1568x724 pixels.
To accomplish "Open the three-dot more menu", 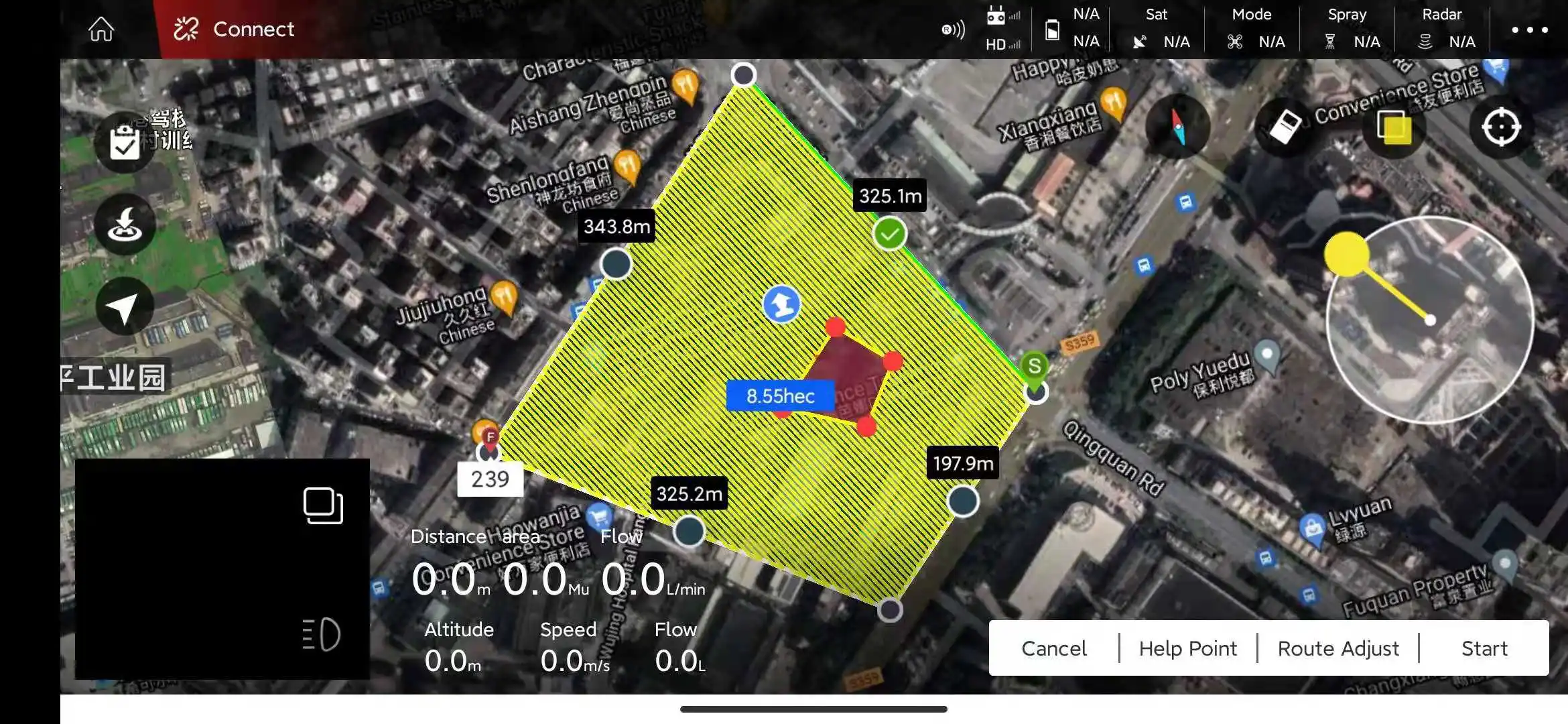I will click(x=1529, y=29).
